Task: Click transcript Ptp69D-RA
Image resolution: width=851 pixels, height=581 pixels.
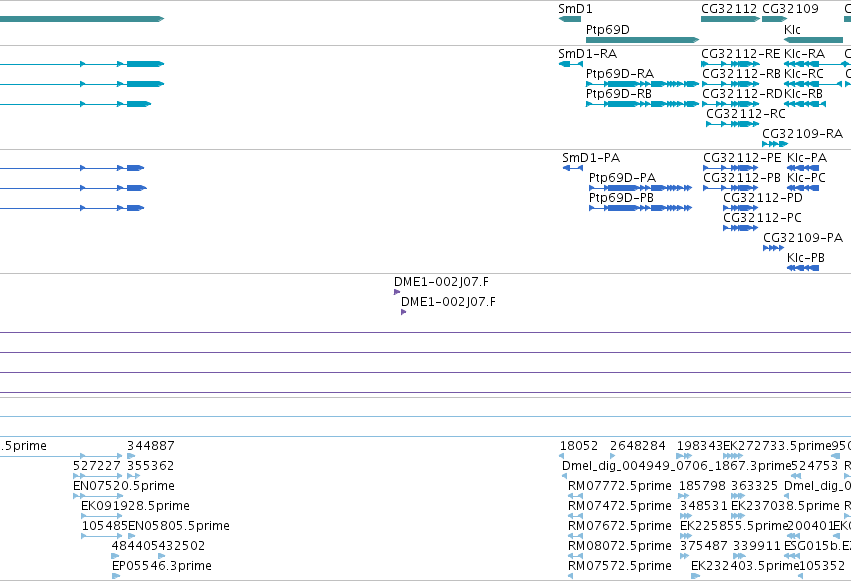Action: coord(643,84)
